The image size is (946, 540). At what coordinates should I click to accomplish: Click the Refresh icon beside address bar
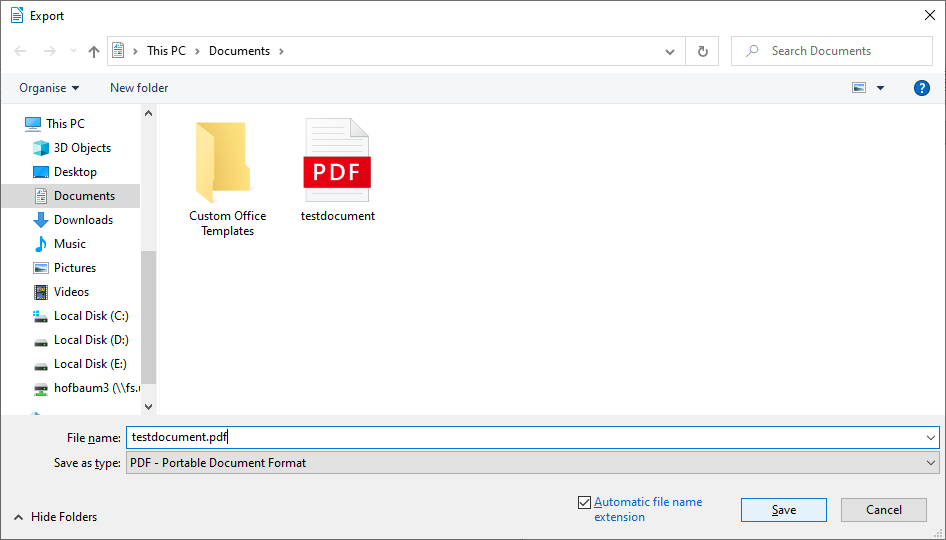coord(702,51)
